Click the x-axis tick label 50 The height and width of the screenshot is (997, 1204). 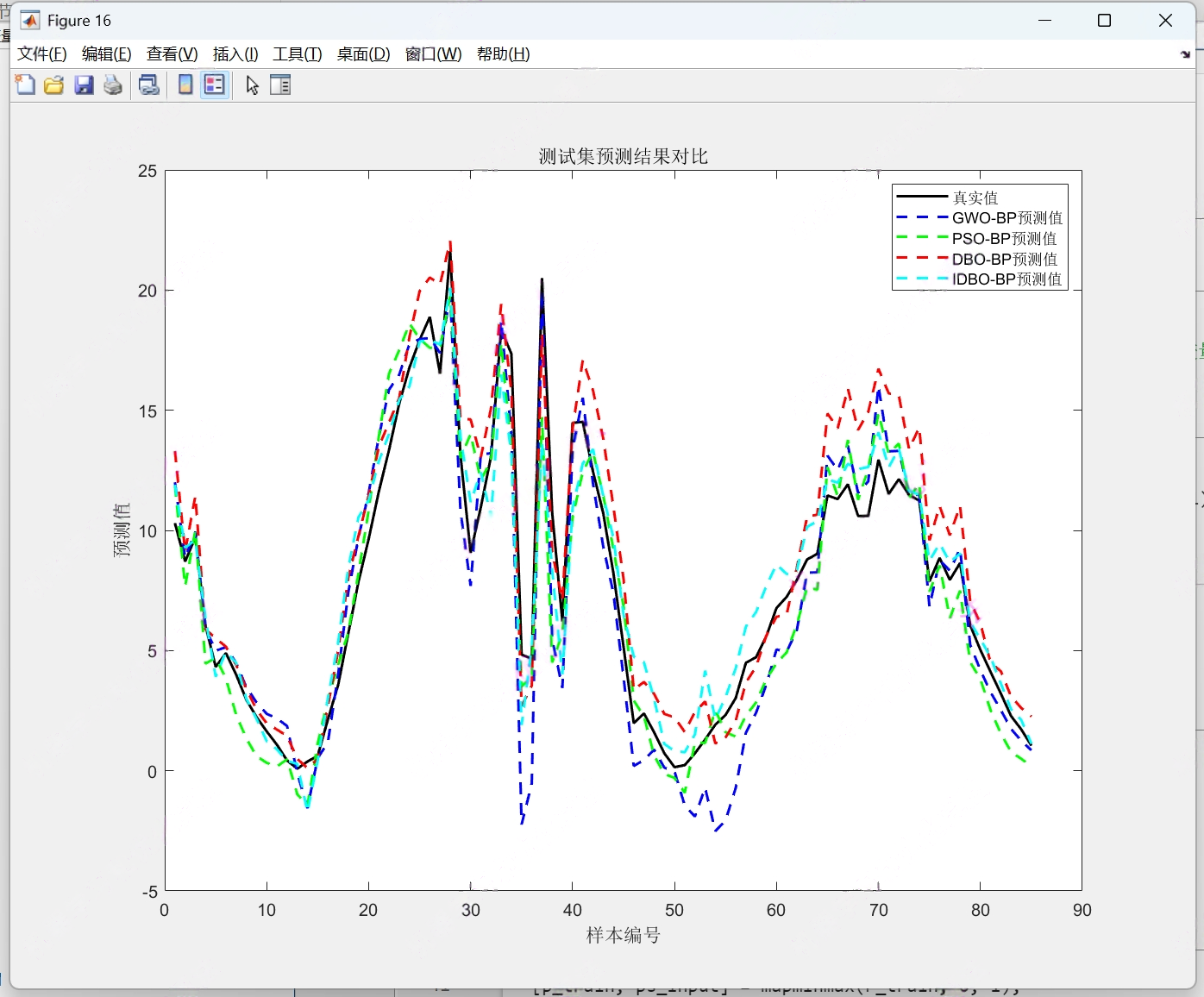674,910
